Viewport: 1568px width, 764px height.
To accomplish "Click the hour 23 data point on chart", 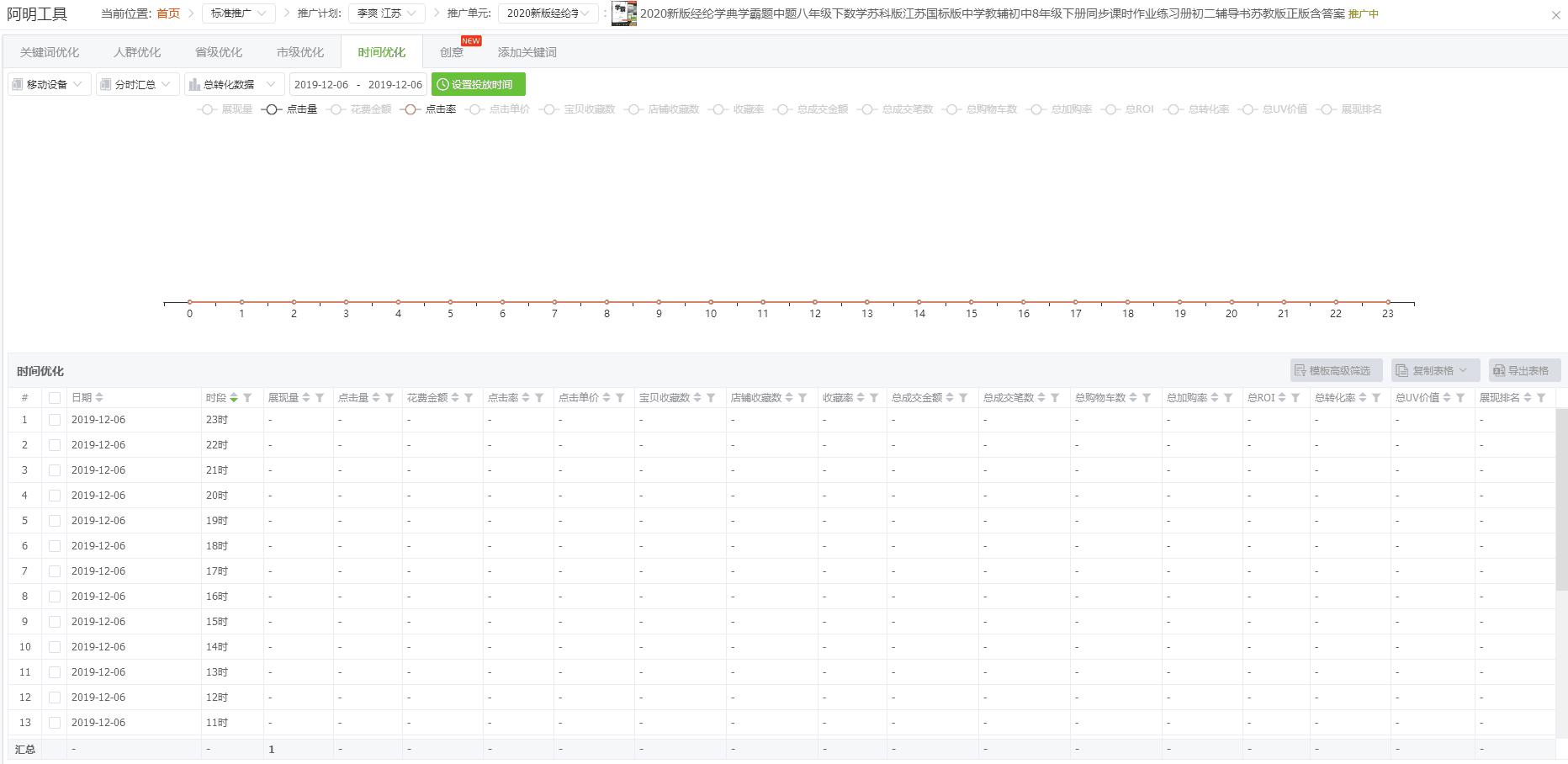I will [x=1388, y=301].
